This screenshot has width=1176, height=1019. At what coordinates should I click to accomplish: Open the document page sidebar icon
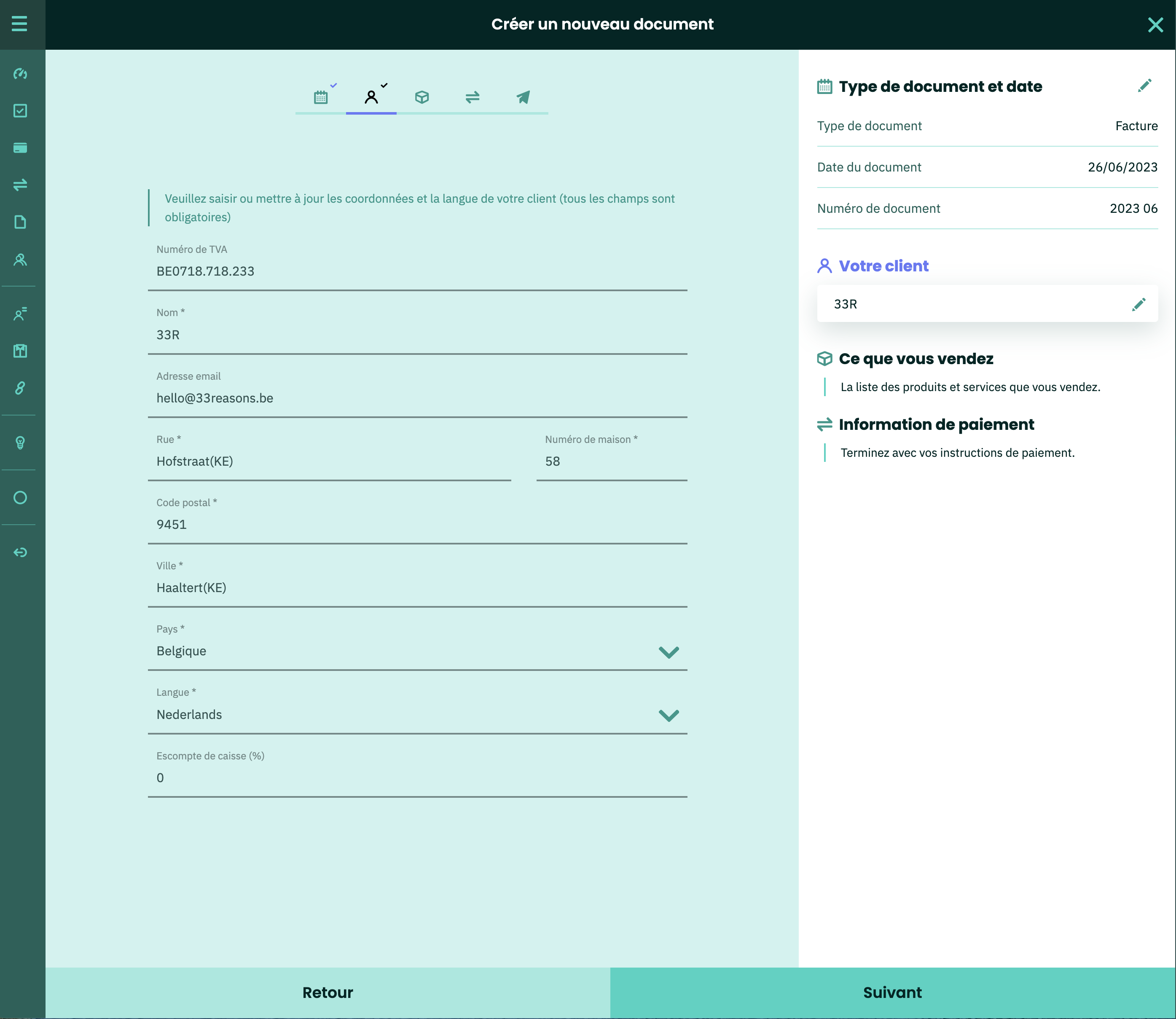[21, 222]
